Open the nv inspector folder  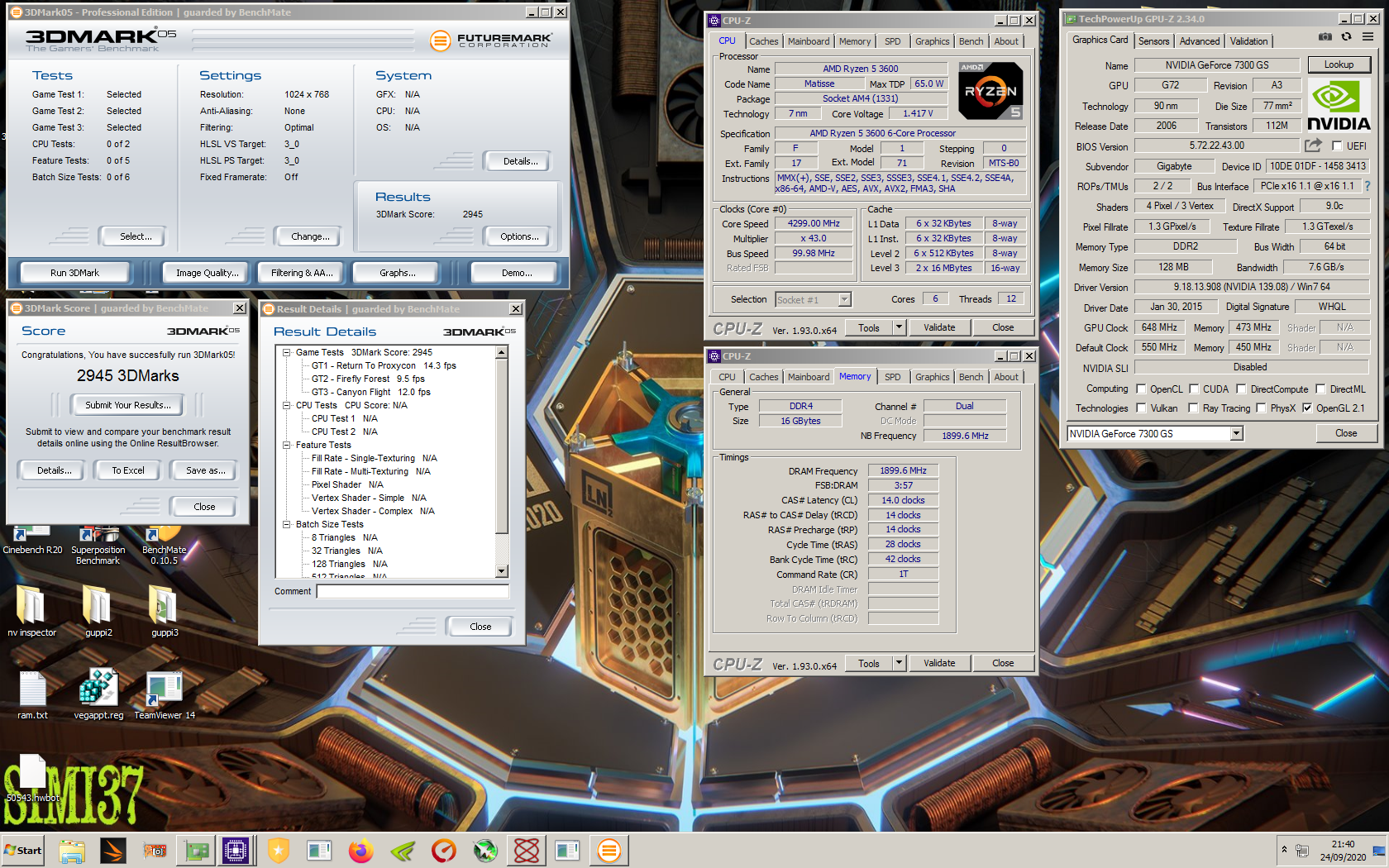click(32, 611)
